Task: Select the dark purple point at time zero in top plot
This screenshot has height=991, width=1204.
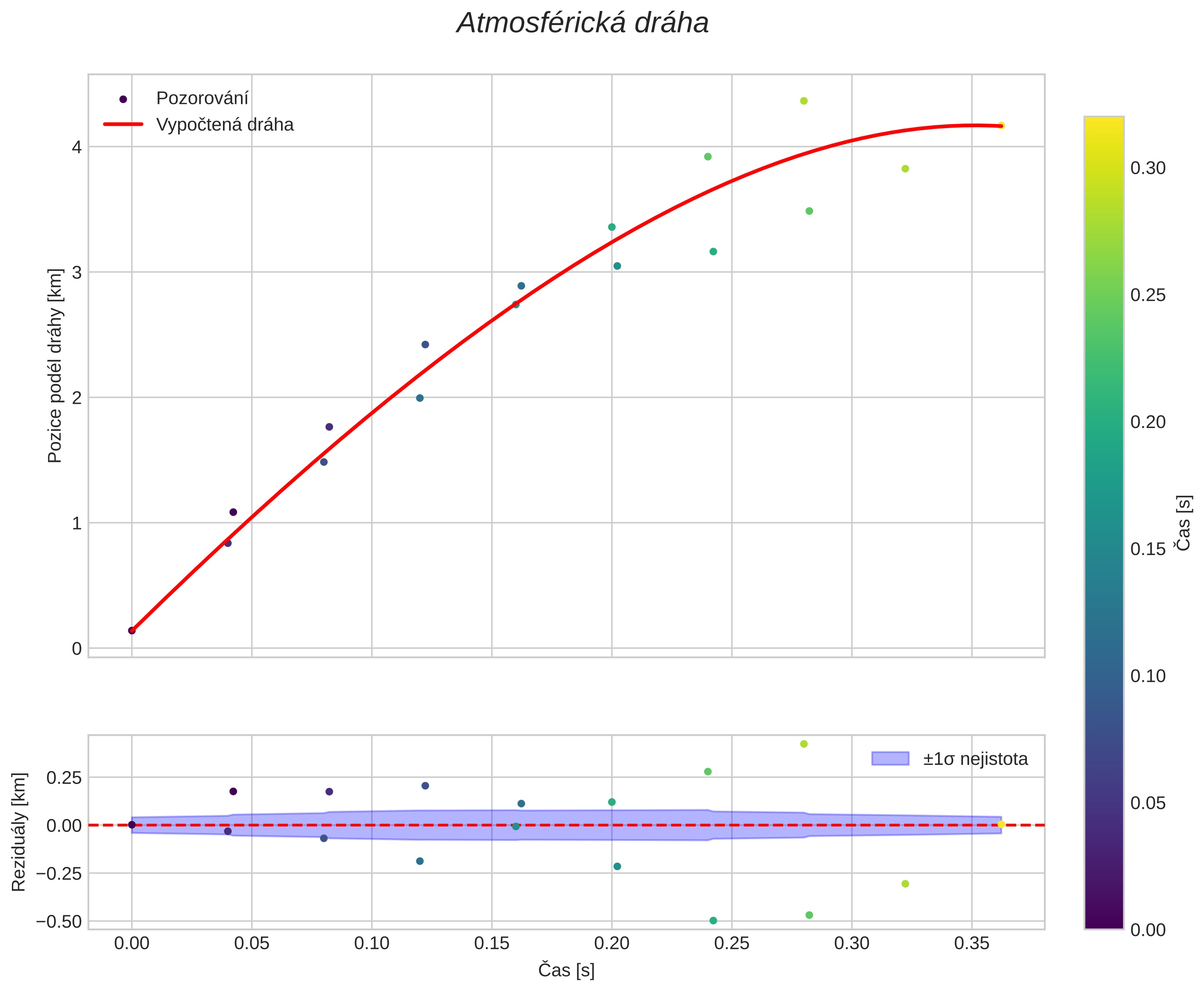Action: (132, 631)
